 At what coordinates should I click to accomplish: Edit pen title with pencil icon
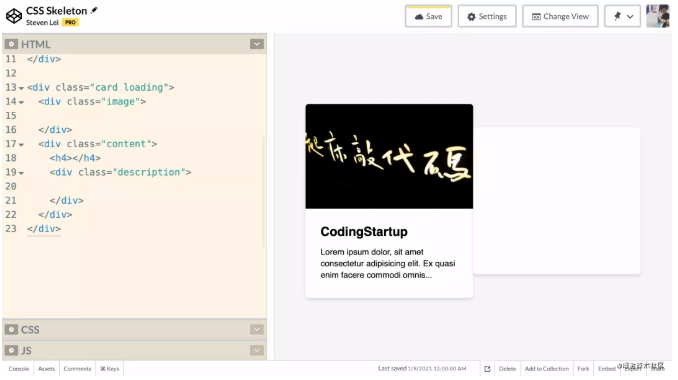click(x=94, y=10)
